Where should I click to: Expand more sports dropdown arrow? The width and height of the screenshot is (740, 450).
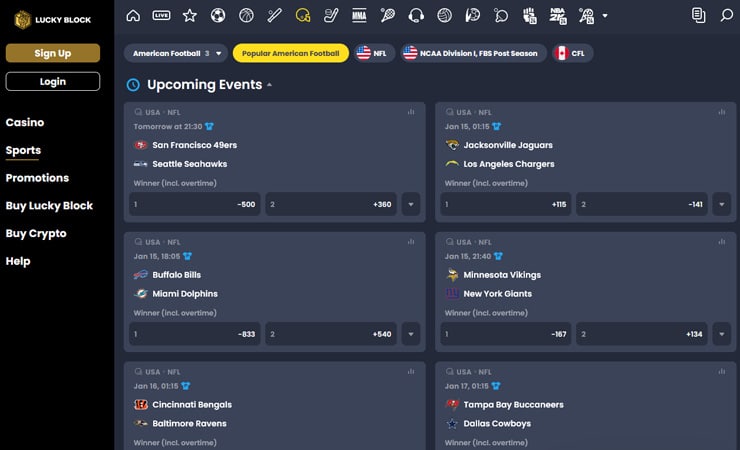tap(605, 16)
